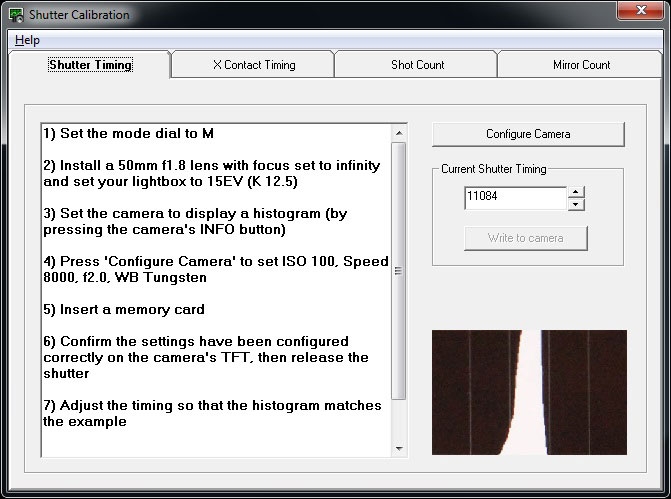Viewport: 671px width, 499px height.
Task: Click step 3 text about the INFO button
Action: point(195,221)
